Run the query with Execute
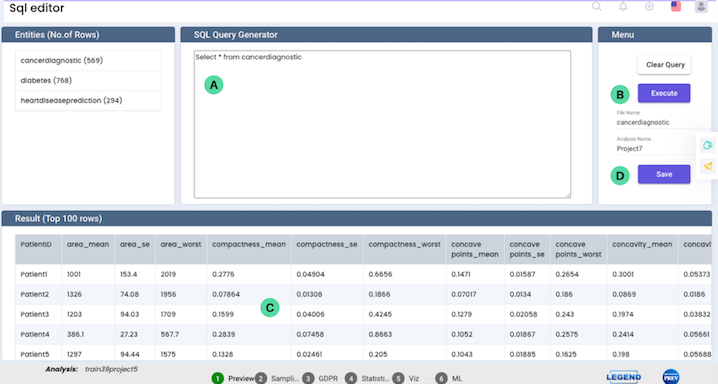This screenshot has width=718, height=384. 664,93
